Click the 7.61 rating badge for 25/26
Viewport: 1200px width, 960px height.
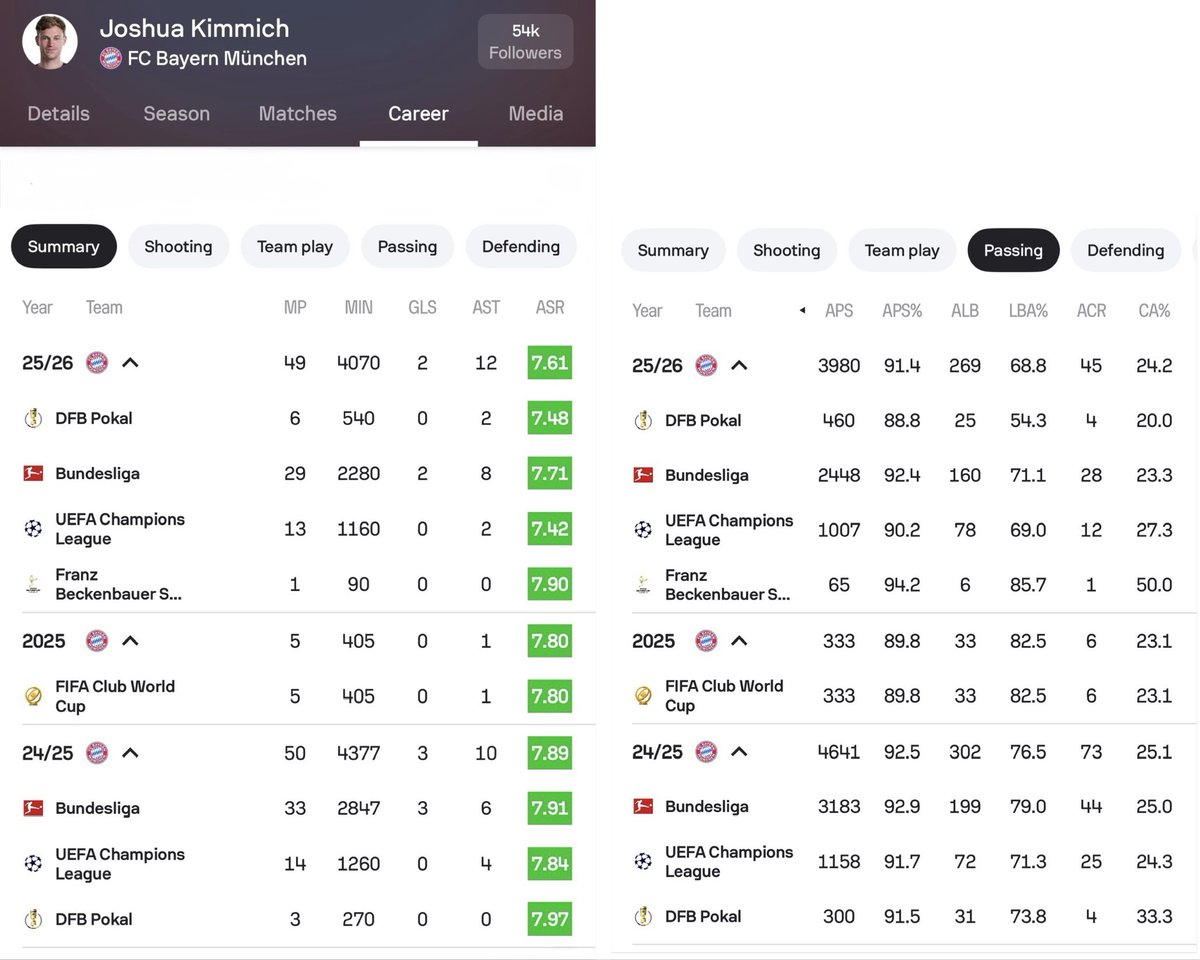click(549, 362)
